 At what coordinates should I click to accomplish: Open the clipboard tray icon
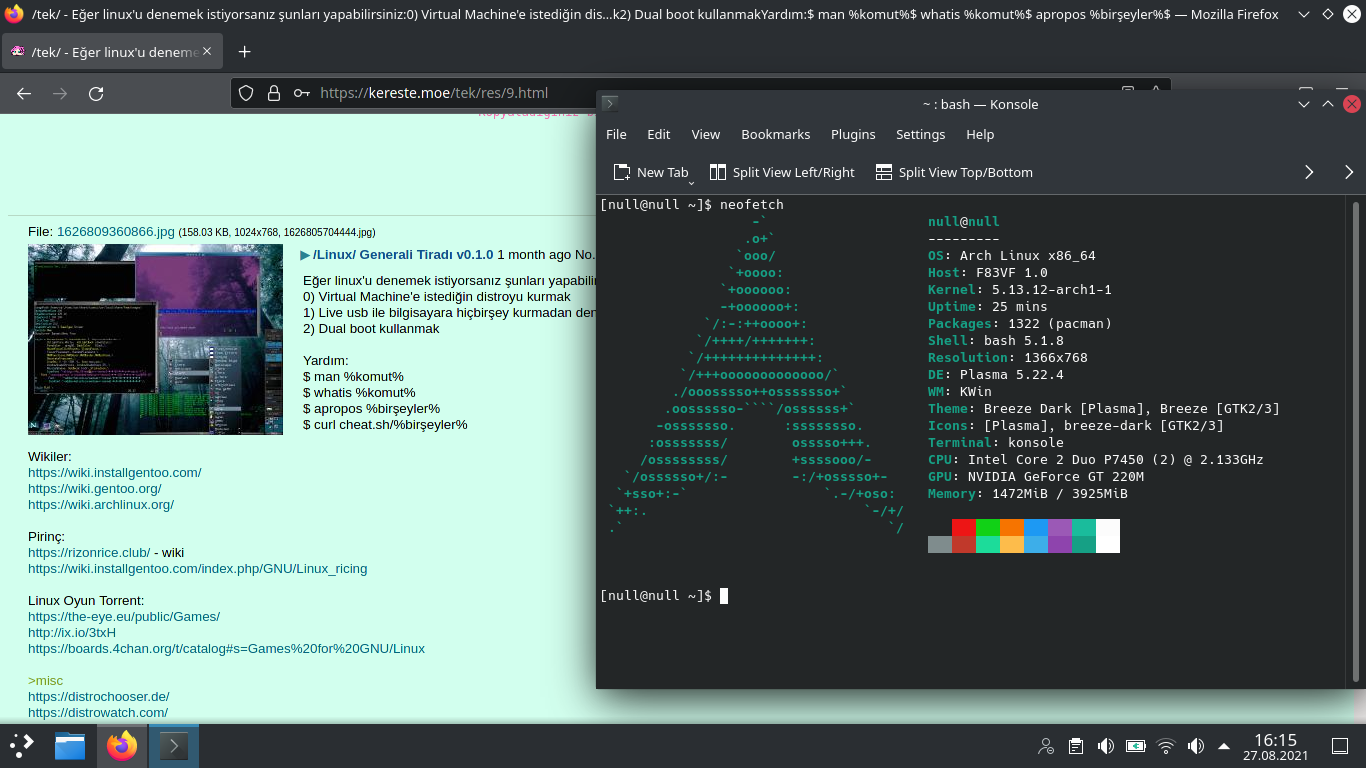(x=1076, y=746)
